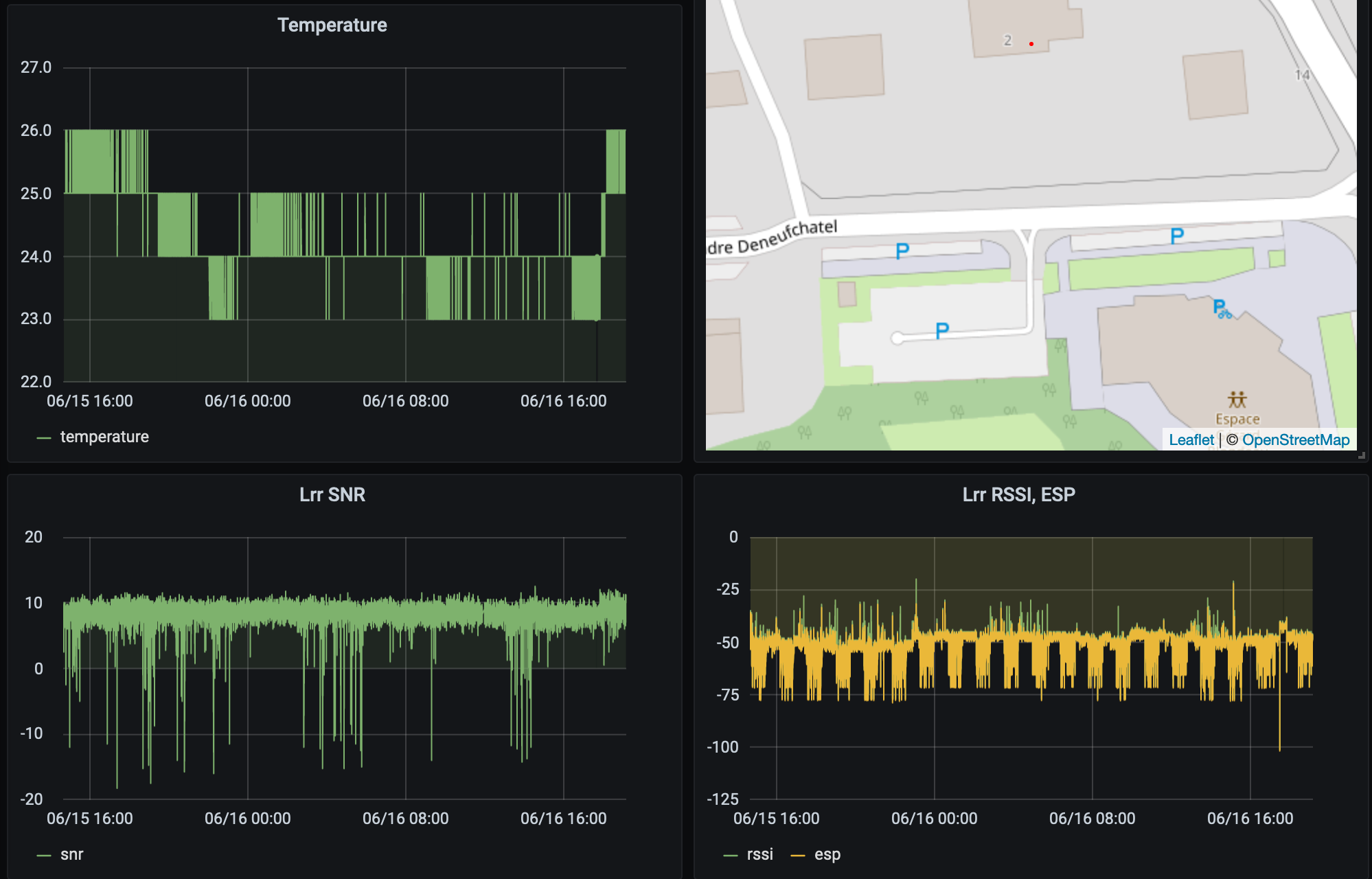The height and width of the screenshot is (879, 1372).
Task: Toggle the rssi series in legend
Action: pos(759,854)
